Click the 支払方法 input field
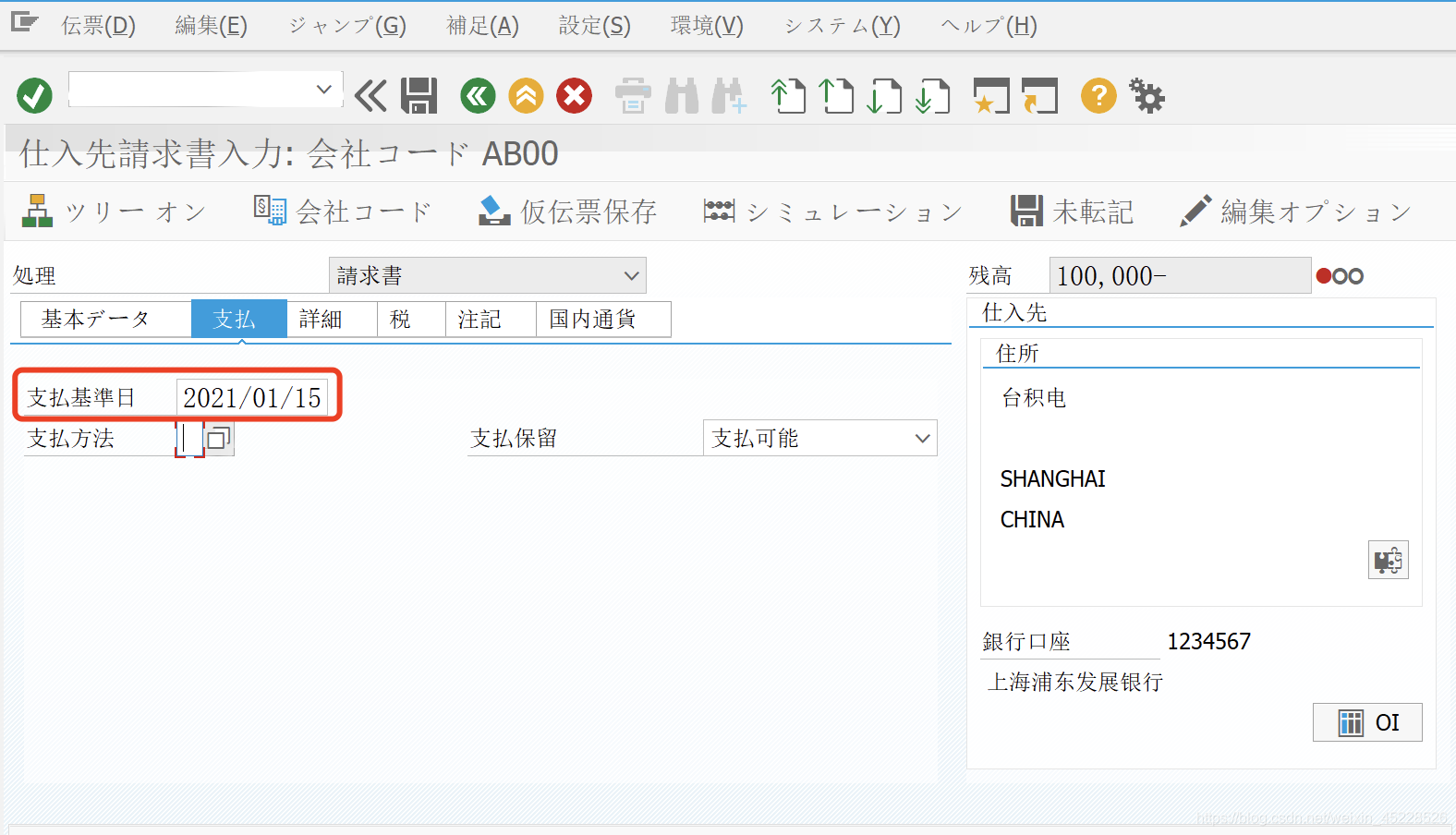 coord(189,438)
